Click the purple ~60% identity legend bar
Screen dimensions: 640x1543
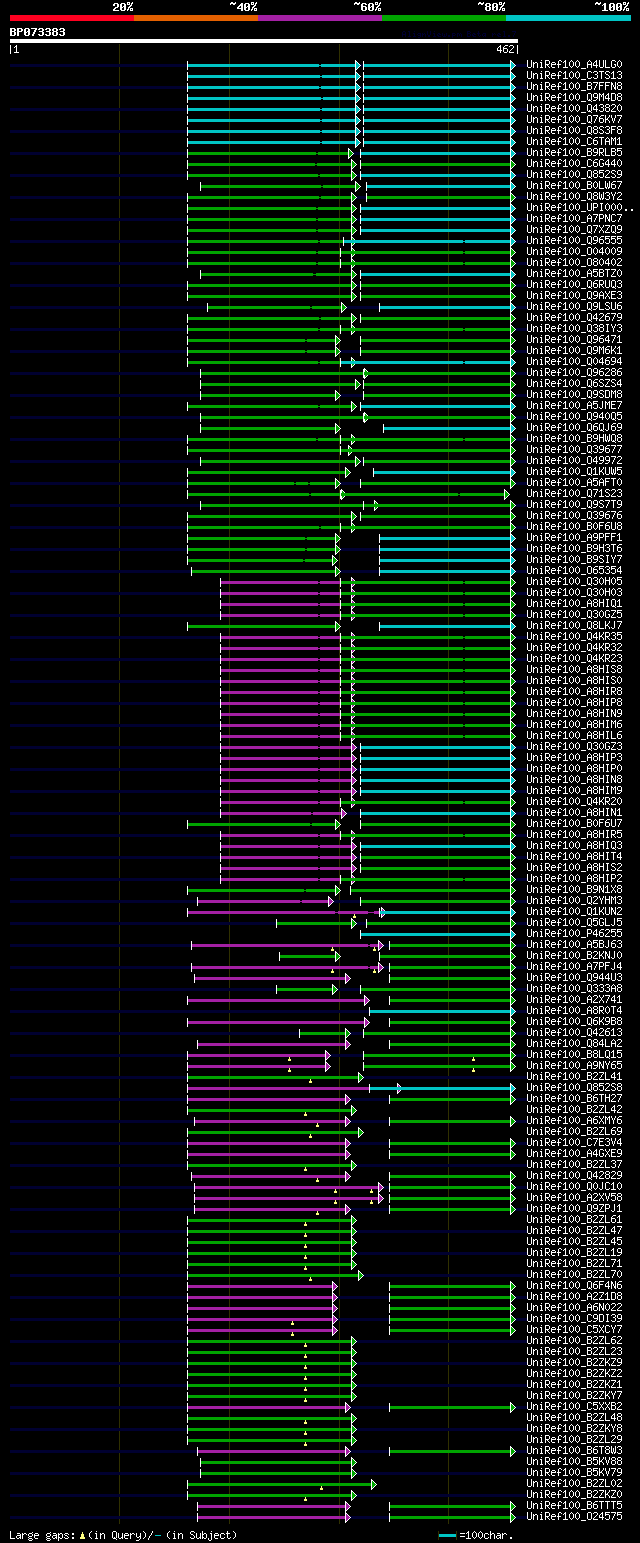tap(320, 18)
